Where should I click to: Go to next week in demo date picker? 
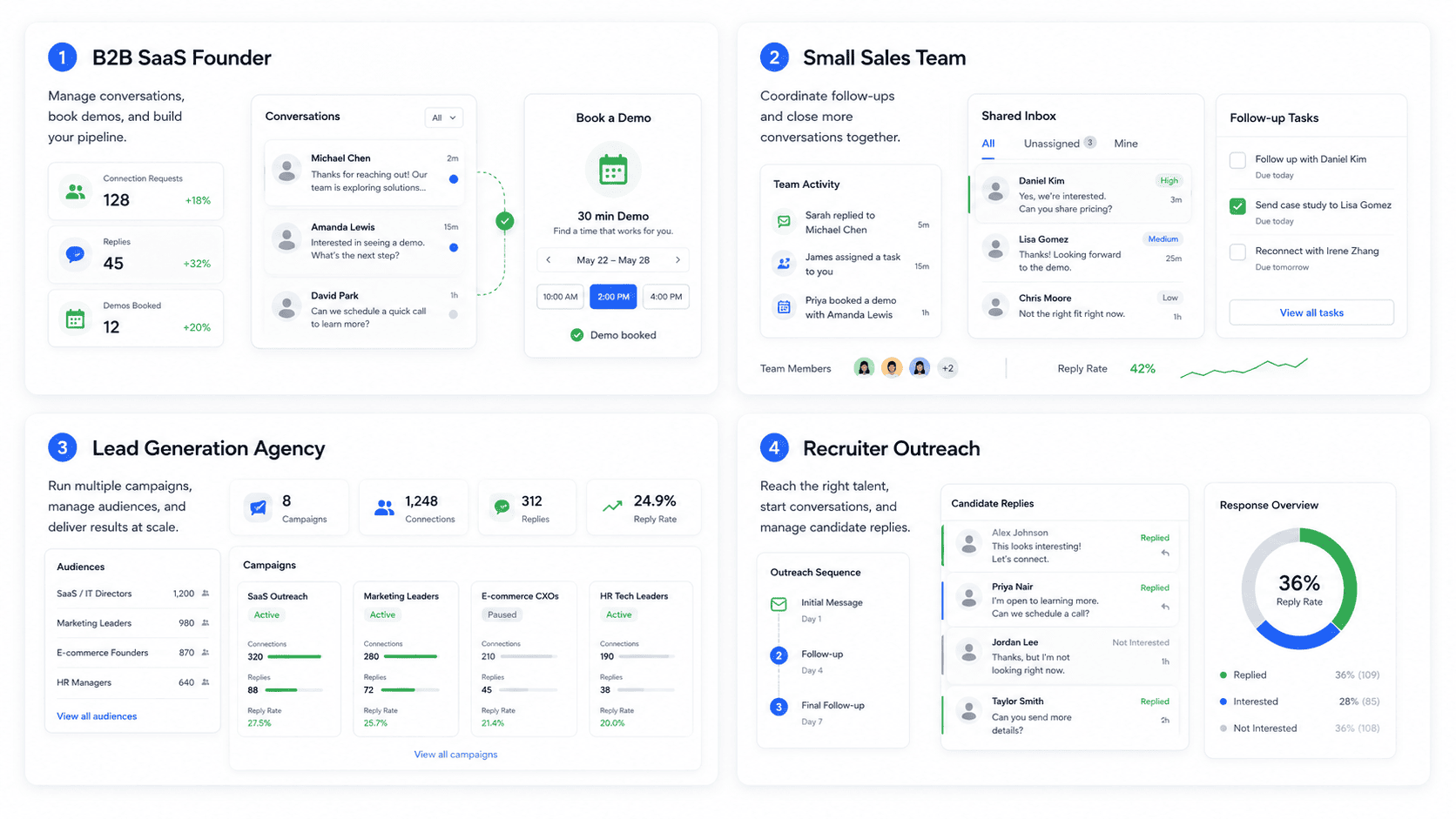677,260
